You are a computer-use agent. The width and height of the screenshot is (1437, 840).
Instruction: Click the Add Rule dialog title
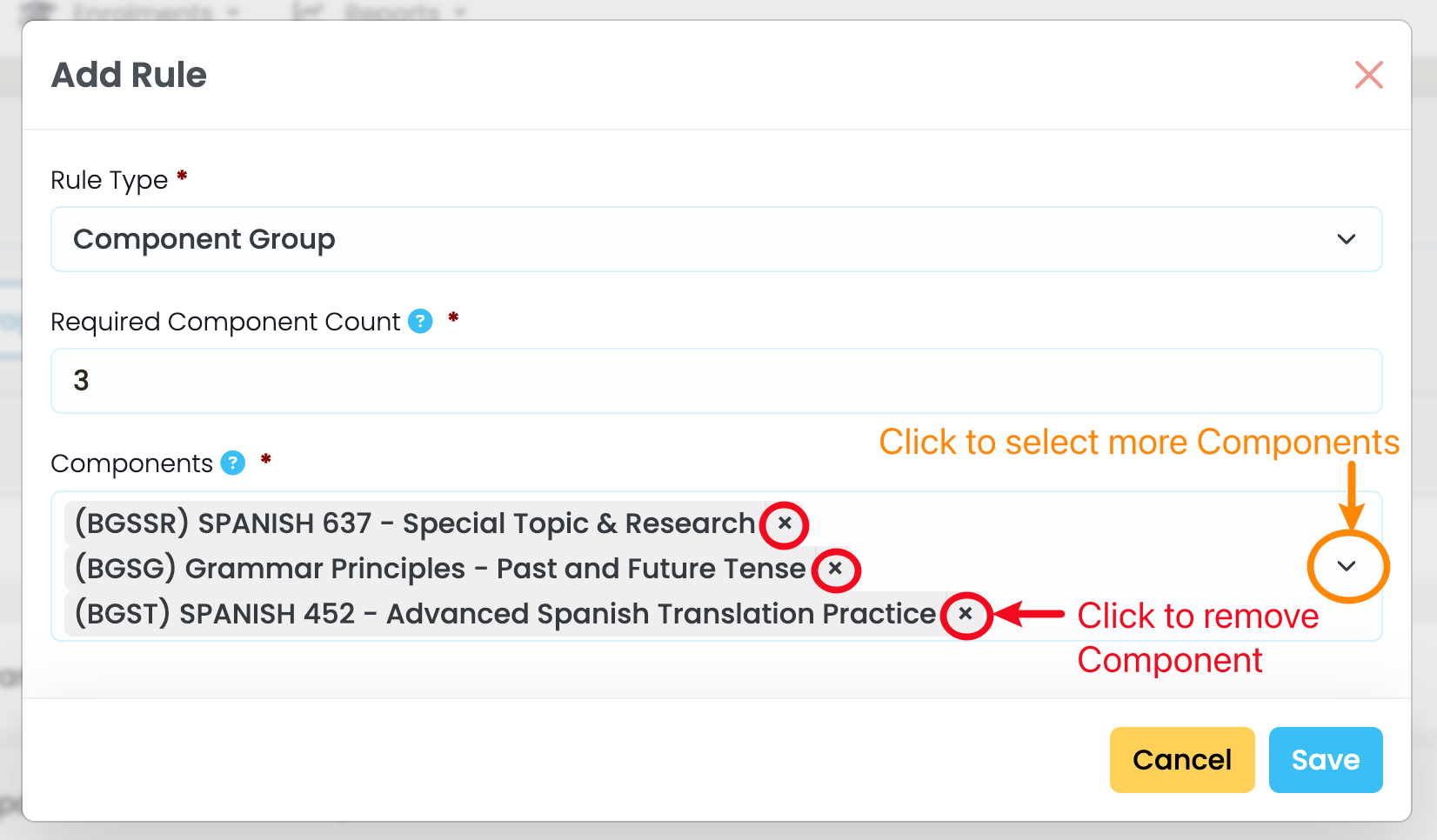pyautogui.click(x=130, y=75)
